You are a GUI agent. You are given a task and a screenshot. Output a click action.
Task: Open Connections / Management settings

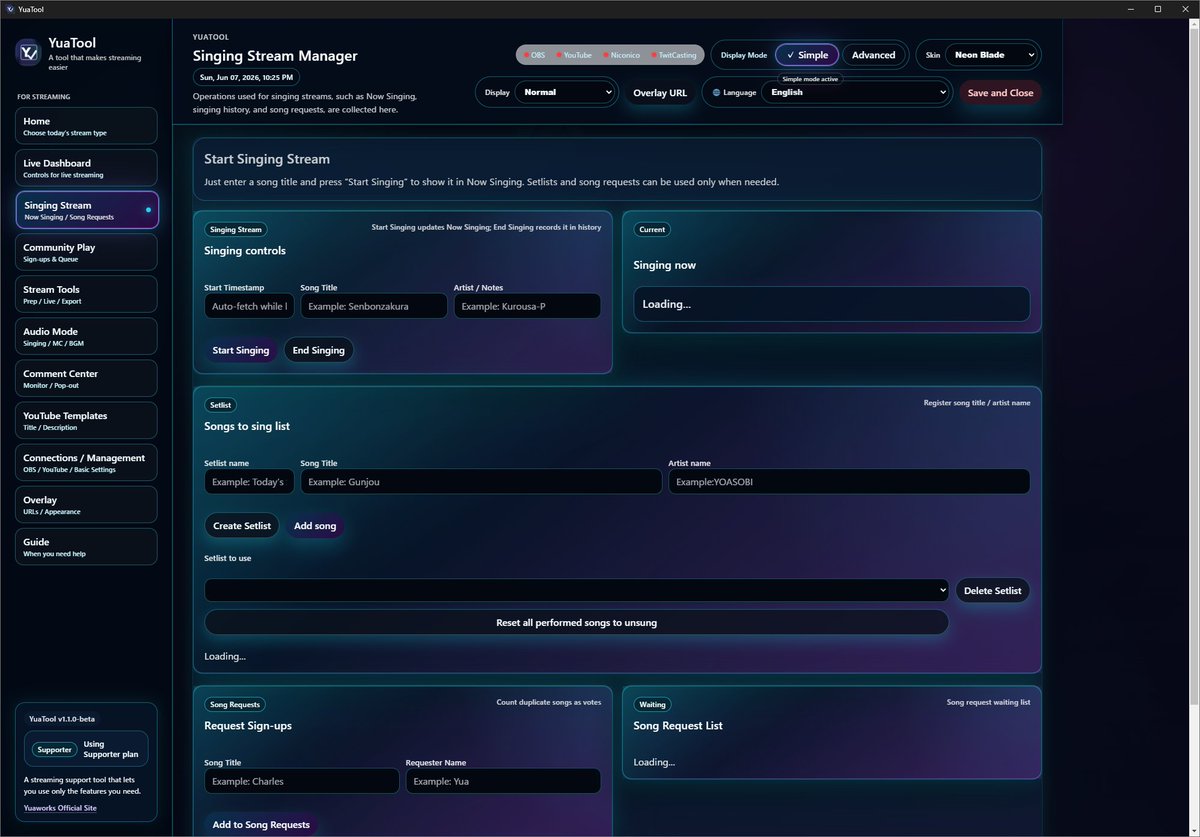pyautogui.click(x=87, y=462)
